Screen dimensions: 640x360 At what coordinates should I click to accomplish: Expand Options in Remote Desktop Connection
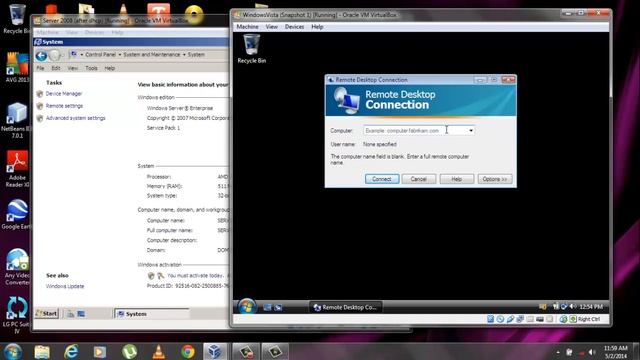494,179
